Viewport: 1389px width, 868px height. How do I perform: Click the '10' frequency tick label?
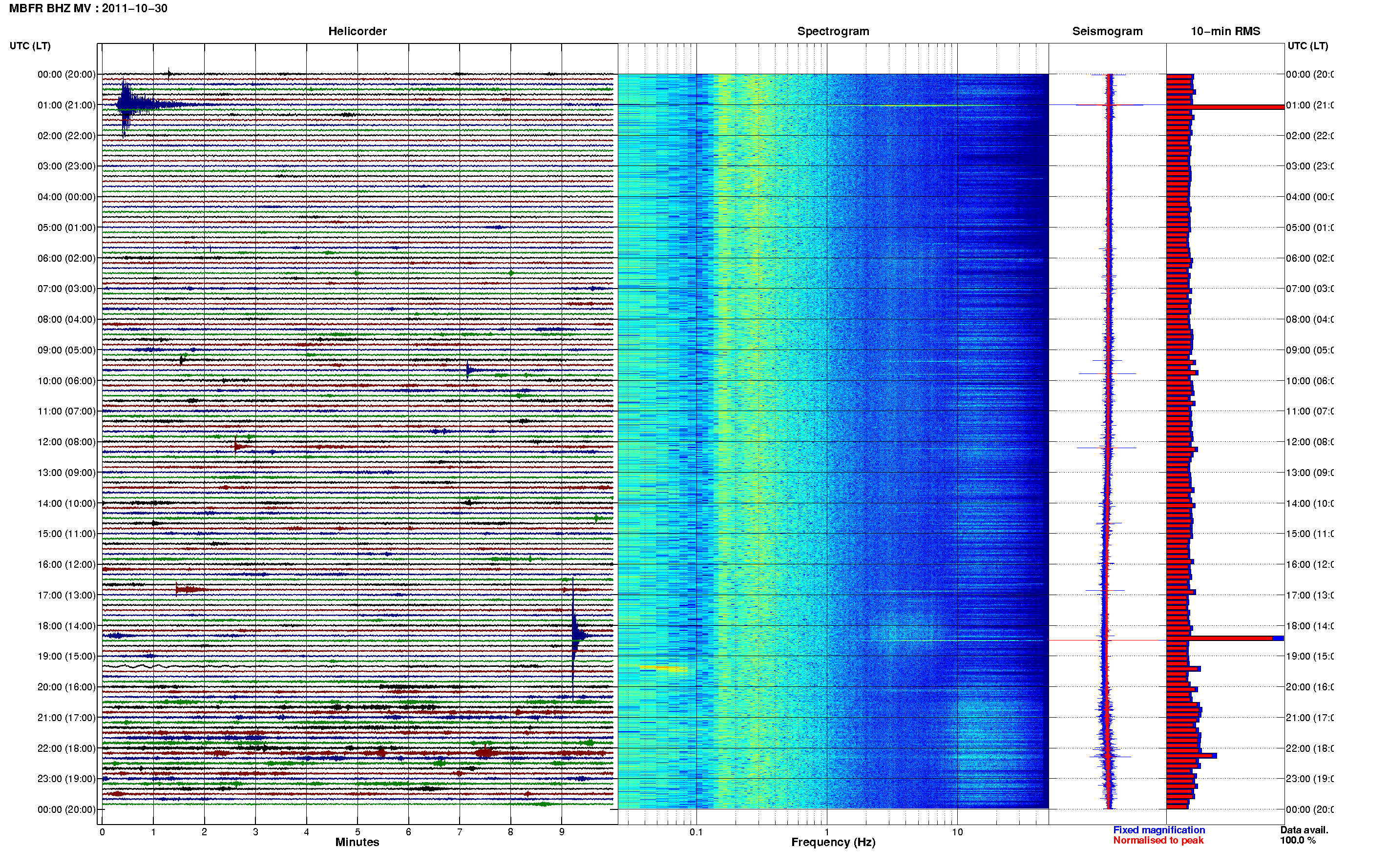957,832
